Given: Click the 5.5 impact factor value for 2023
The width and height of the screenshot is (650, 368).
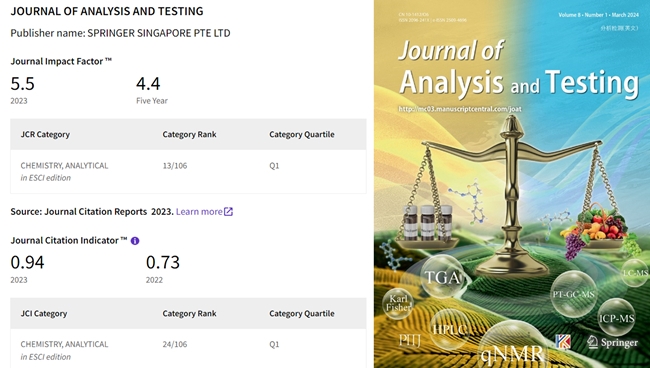Looking at the screenshot, I should pyautogui.click(x=22, y=84).
